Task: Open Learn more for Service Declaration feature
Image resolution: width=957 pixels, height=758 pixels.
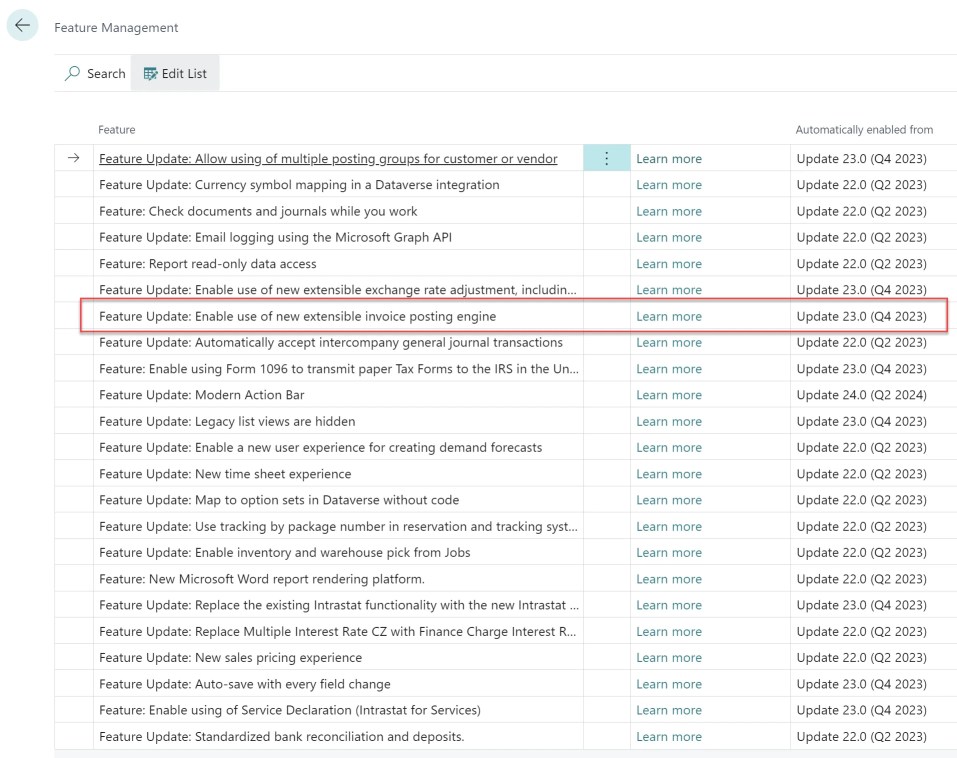Action: click(x=669, y=710)
